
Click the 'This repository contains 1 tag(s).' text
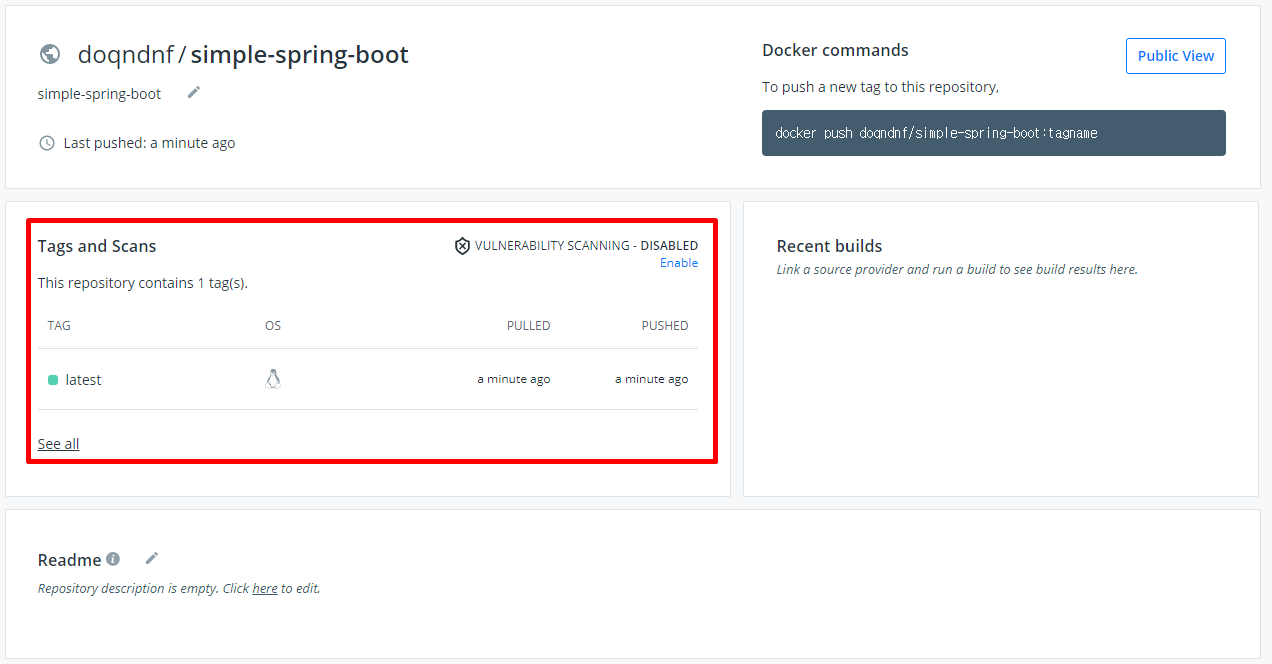(x=143, y=283)
